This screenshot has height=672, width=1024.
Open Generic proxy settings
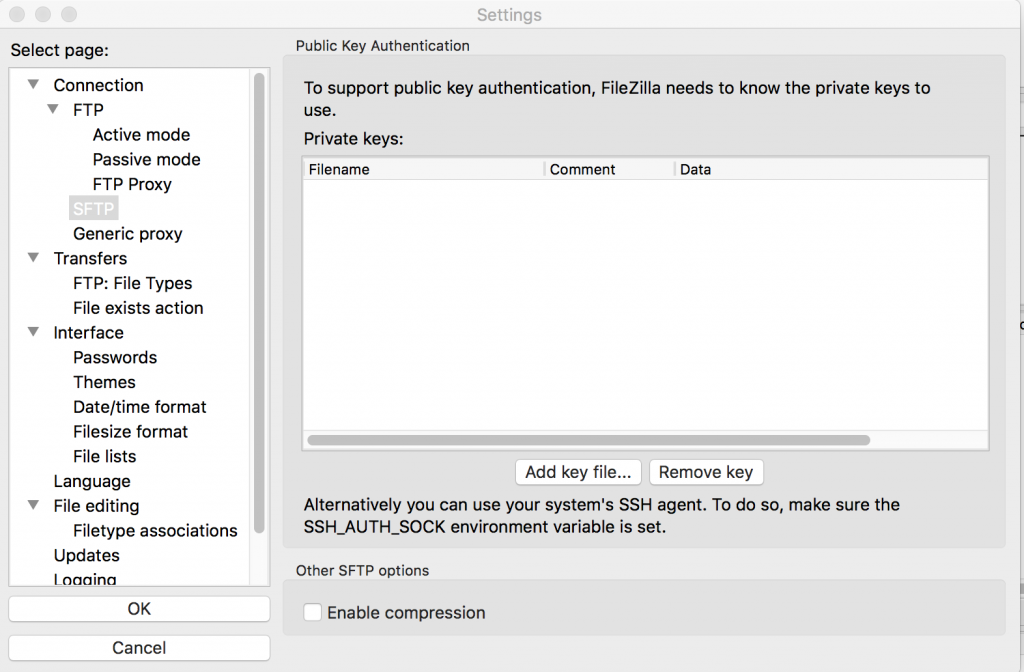point(127,234)
